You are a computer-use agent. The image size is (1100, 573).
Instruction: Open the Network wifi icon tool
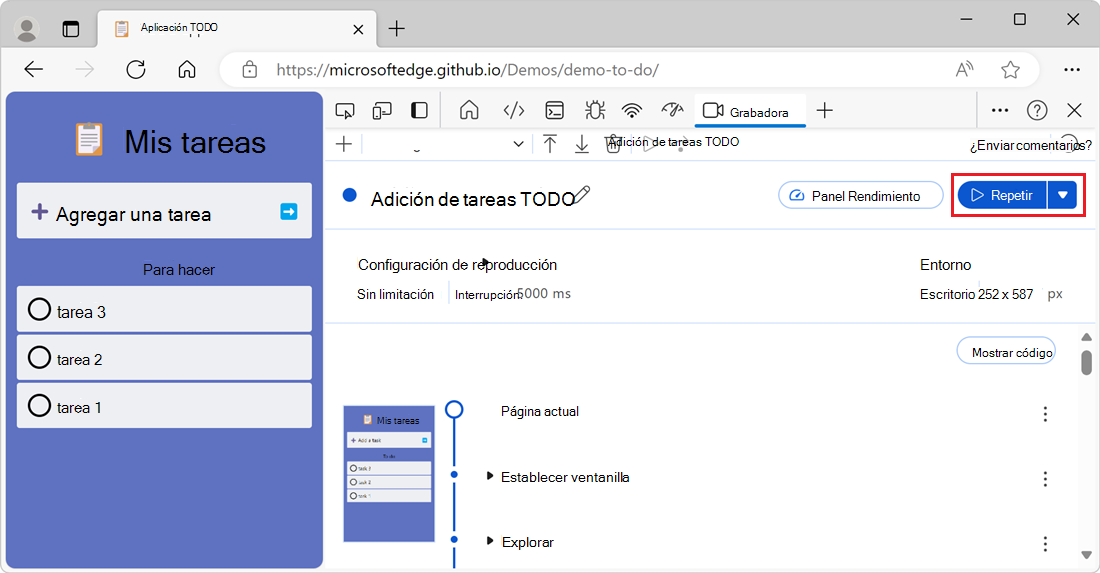tap(632, 110)
